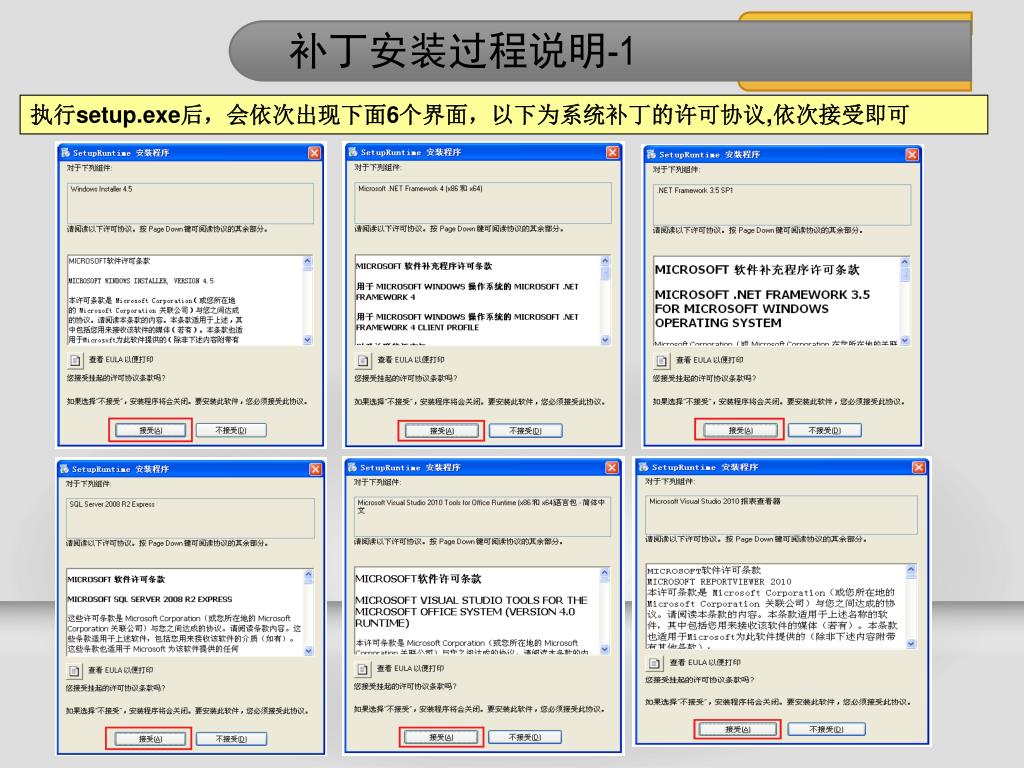Click scrollbar up arrow in SQL Server 2008 license text
Screen dimensions: 1024x768
pyautogui.click(x=309, y=575)
